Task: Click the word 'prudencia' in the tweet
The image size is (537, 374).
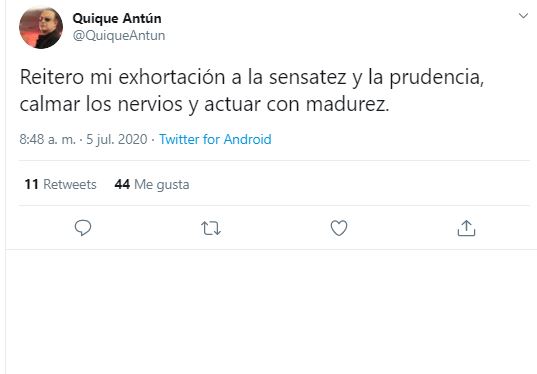Action: [436, 78]
